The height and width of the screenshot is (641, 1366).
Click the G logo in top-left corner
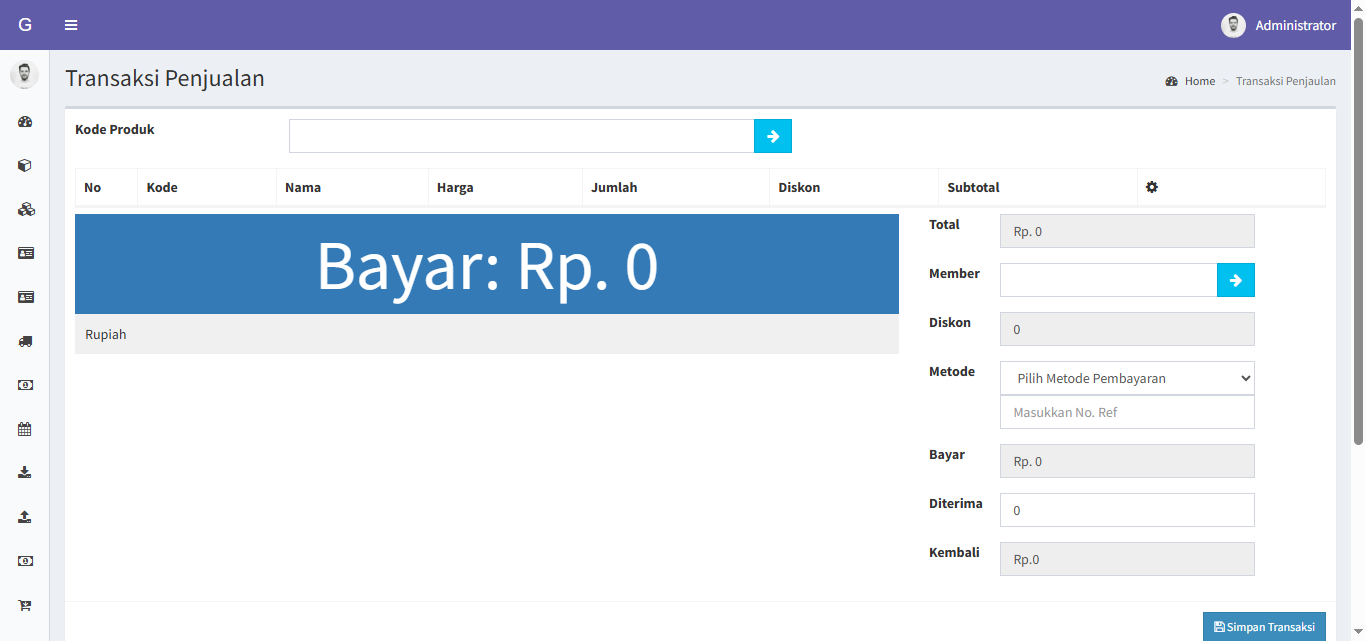(x=25, y=25)
